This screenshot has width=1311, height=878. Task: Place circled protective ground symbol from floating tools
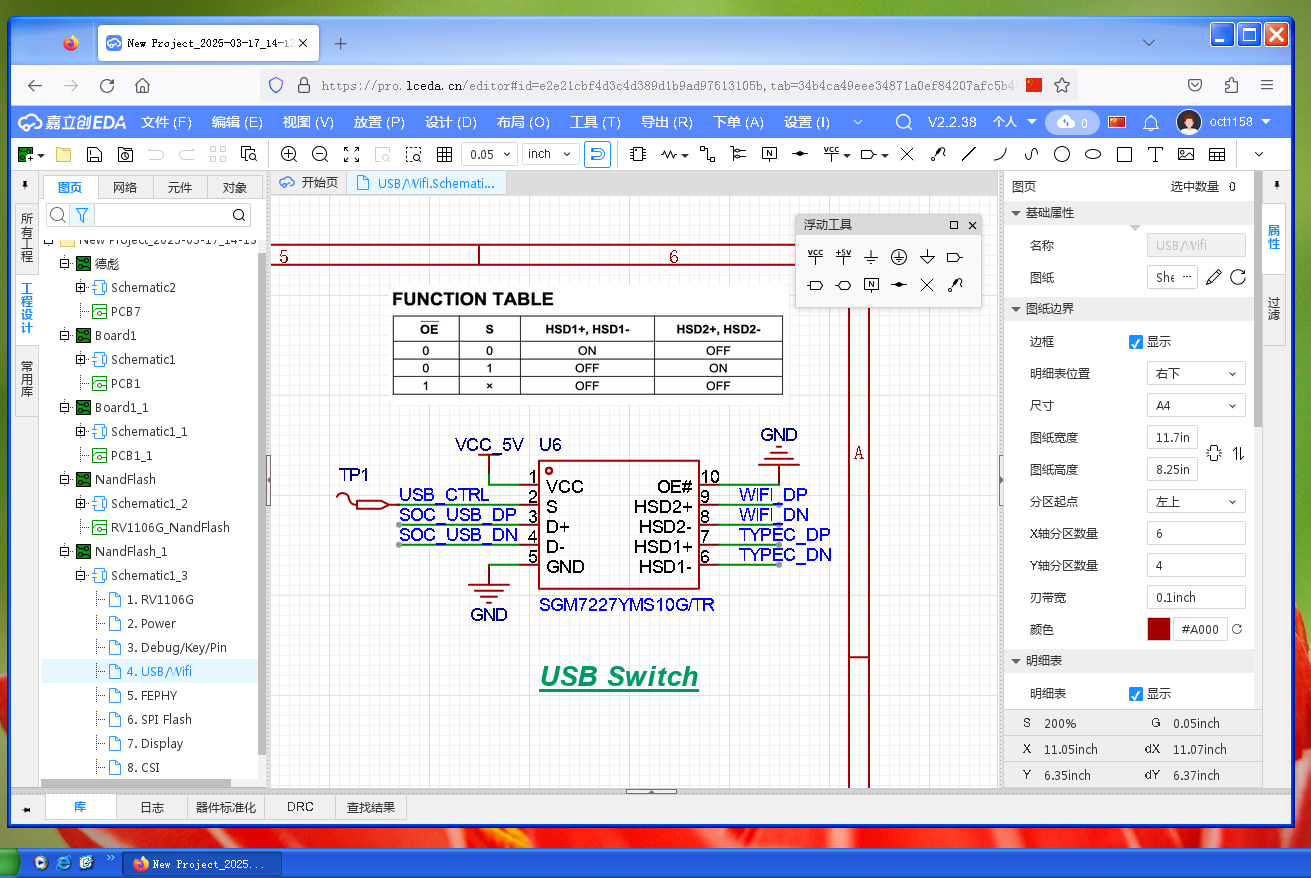899,257
